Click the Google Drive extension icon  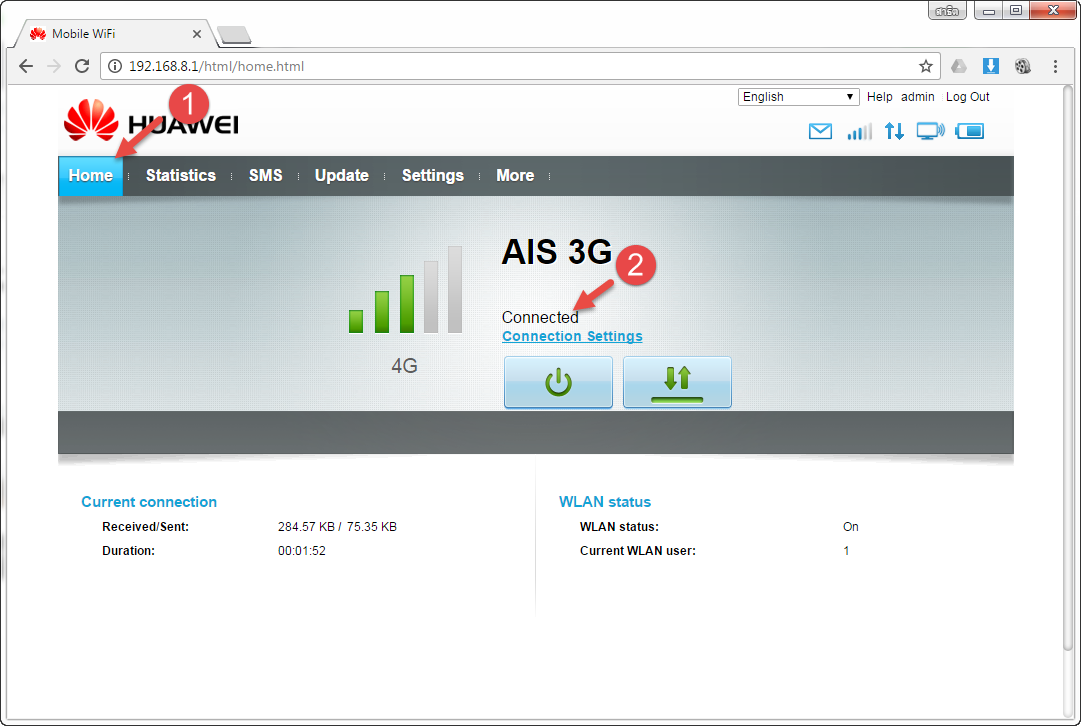(x=958, y=66)
